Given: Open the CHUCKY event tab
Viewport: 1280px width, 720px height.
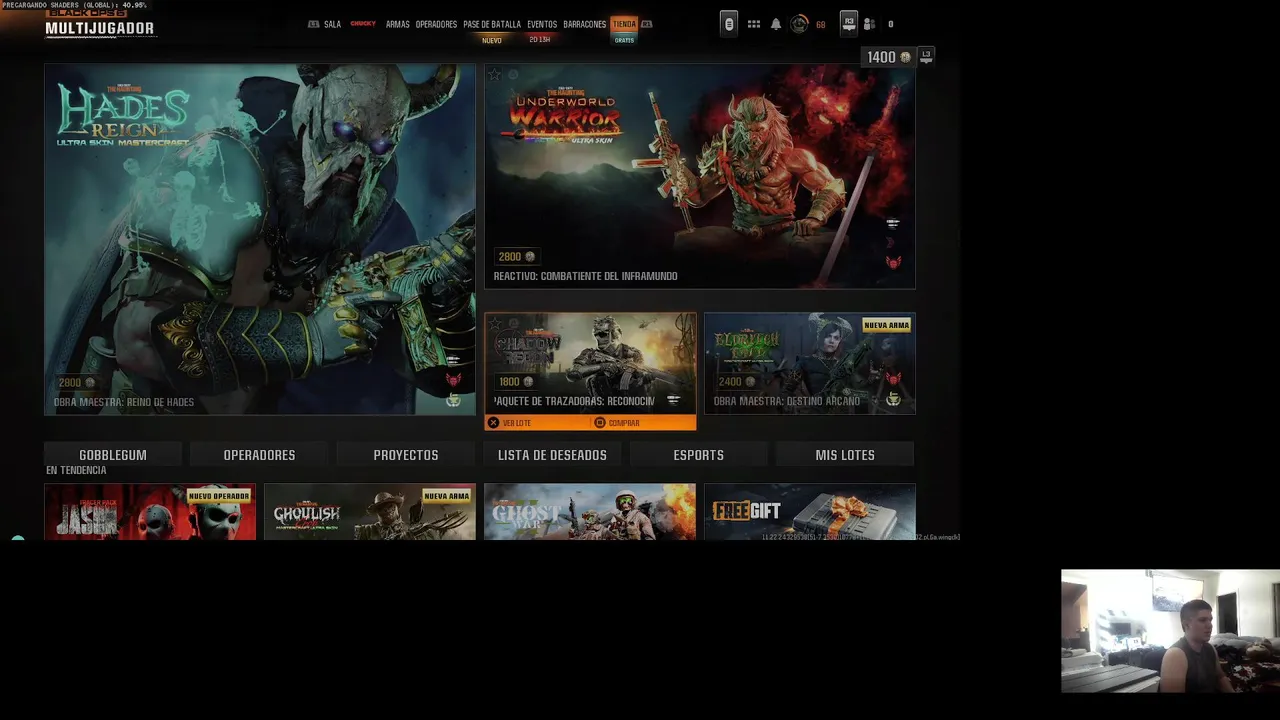Looking at the screenshot, I should pos(363,23).
